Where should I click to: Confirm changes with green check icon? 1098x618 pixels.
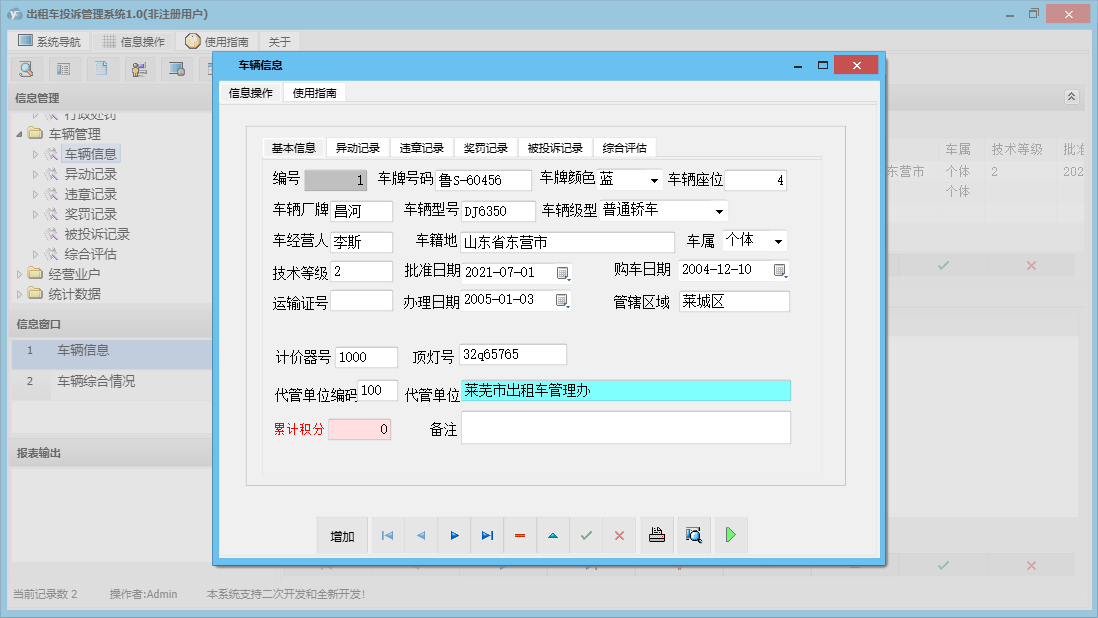tap(586, 535)
